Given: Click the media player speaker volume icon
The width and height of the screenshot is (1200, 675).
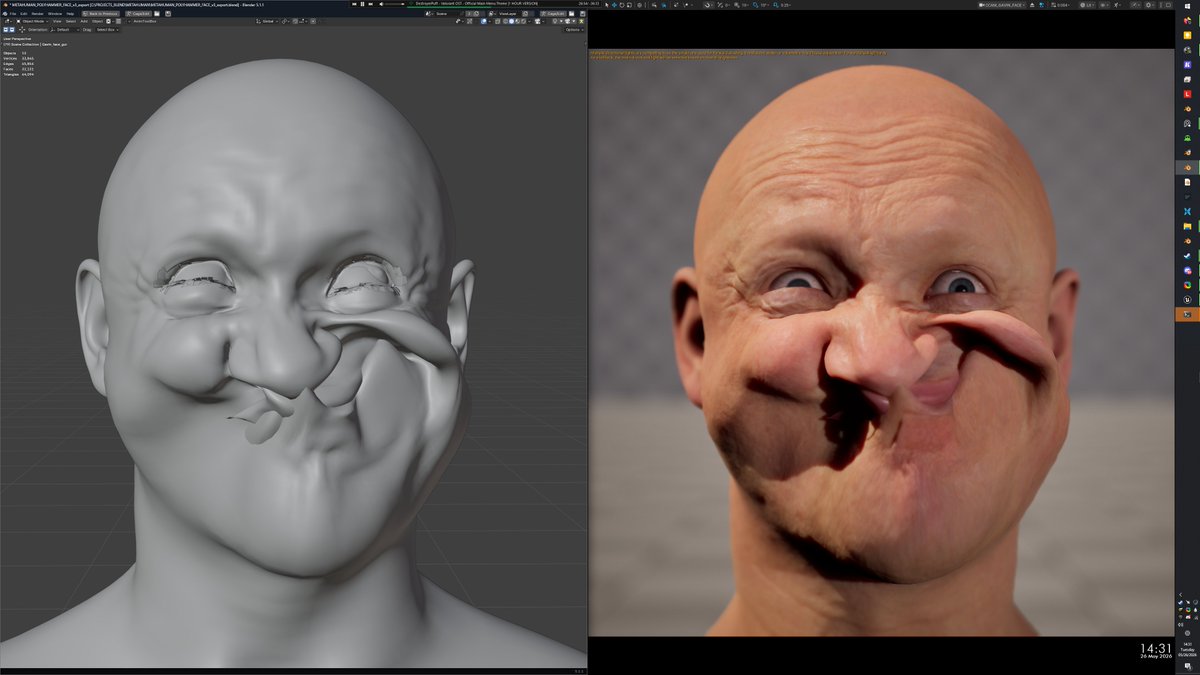Looking at the screenshot, I should [381, 4].
